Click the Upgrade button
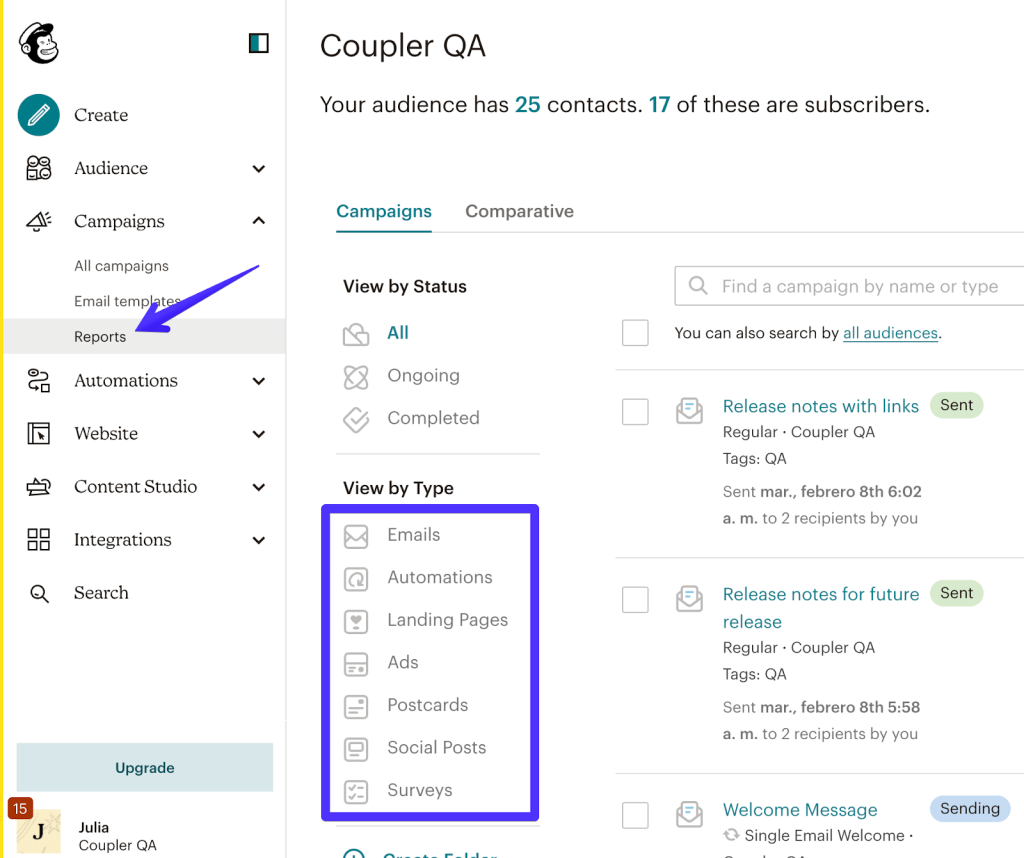Screen dimensions: 1024x858 click(x=144, y=767)
